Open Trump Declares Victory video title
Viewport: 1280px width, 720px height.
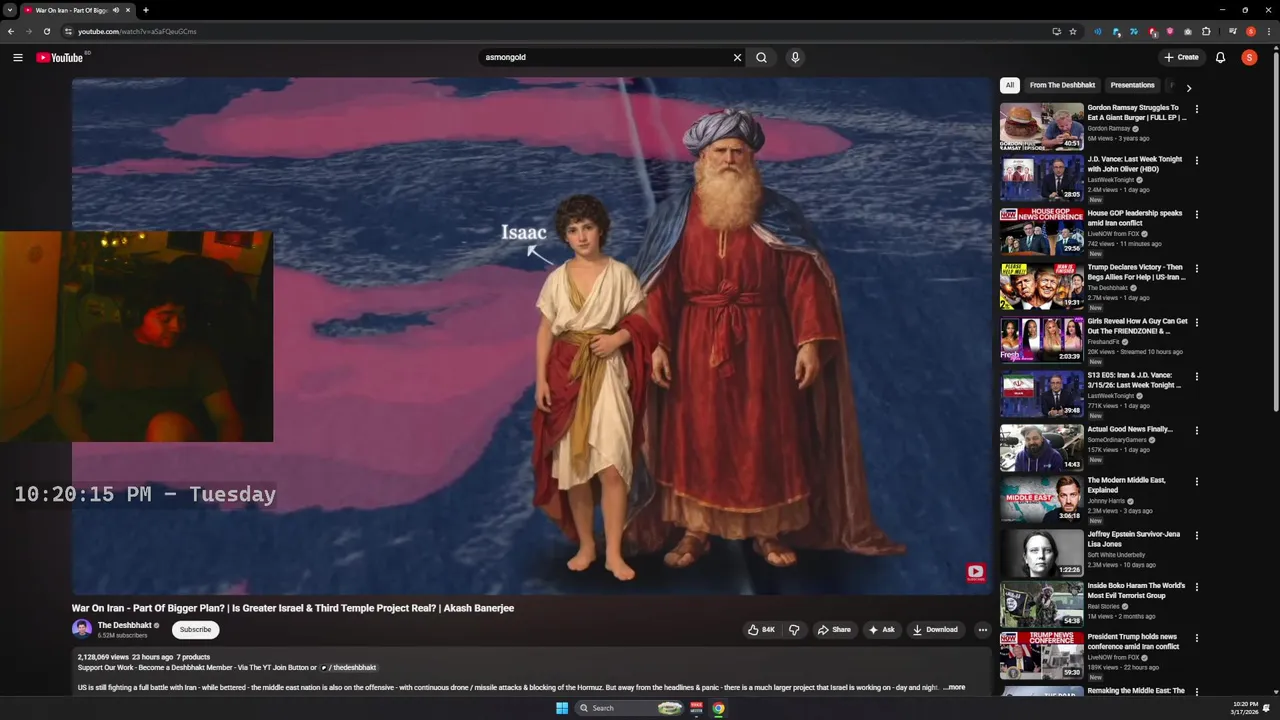1136,272
